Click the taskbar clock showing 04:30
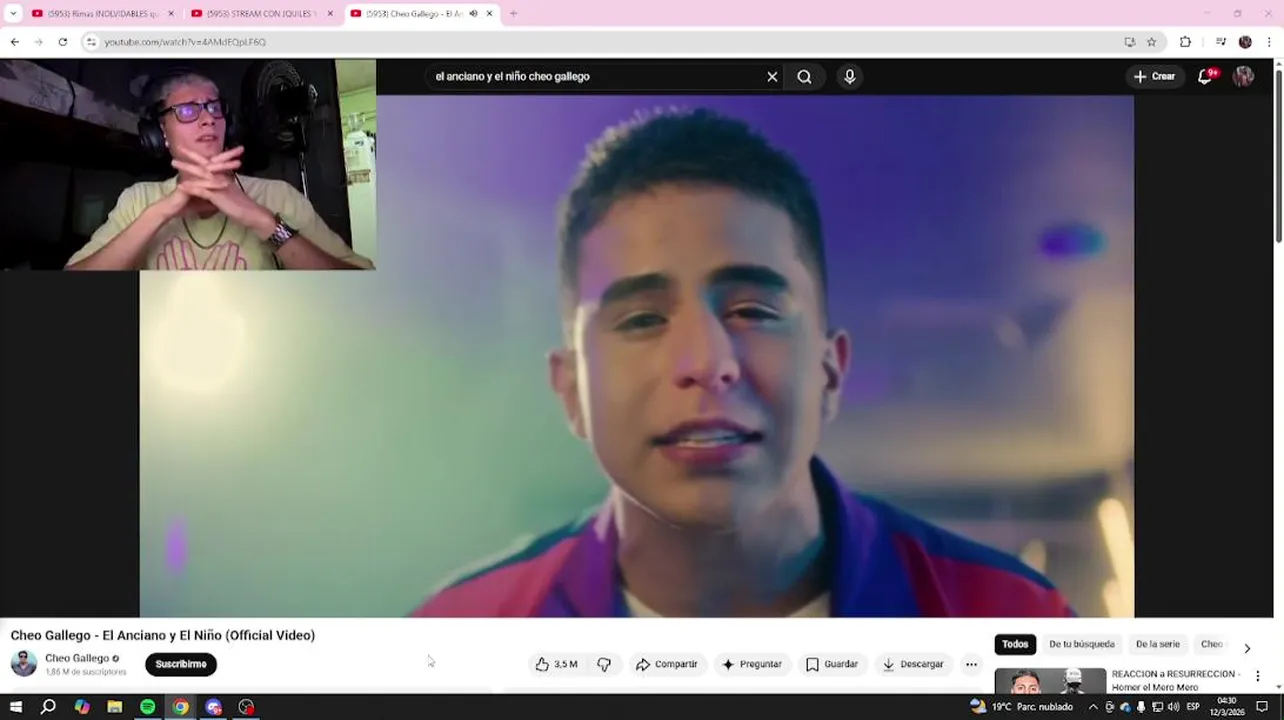Image resolution: width=1284 pixels, height=720 pixels. pos(1226,707)
